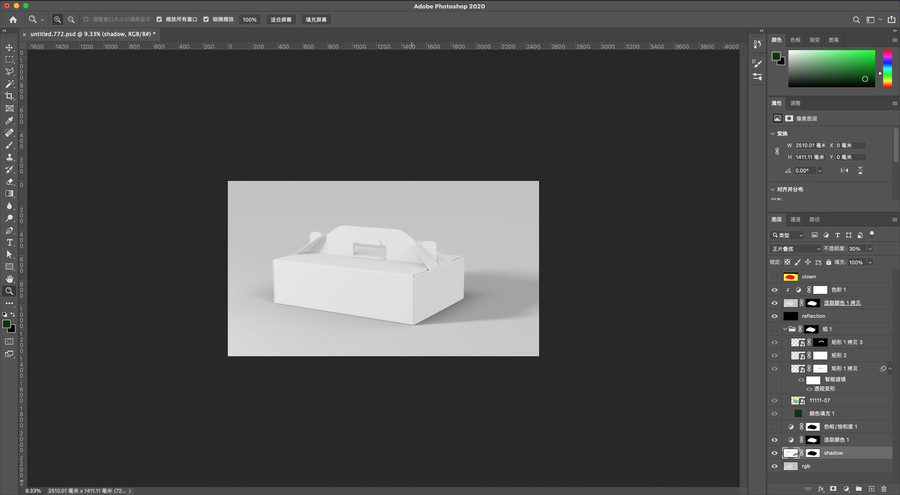The width and height of the screenshot is (900, 495).
Task: Toggle visibility of 矩形 2 layer
Action: [x=774, y=355]
